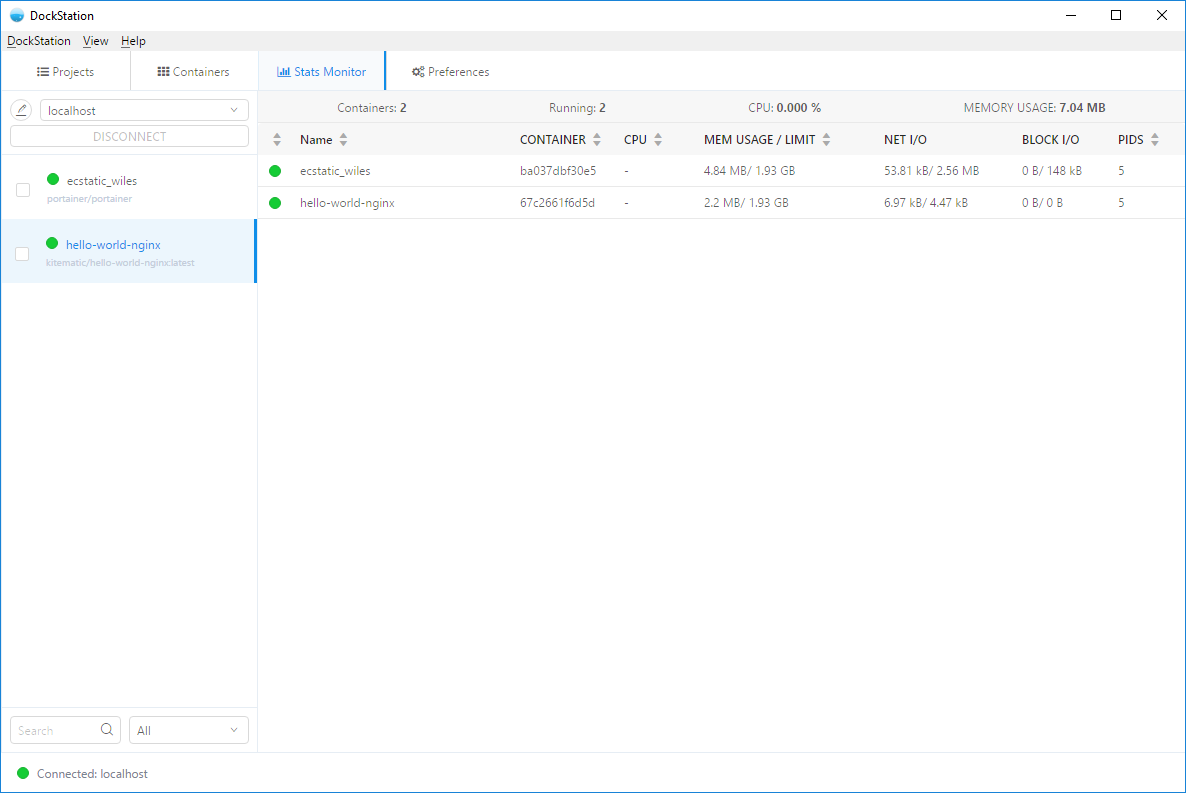Screen dimensions: 1186x793
Task: Open the localhost connection dropdown
Action: pyautogui.click(x=144, y=110)
